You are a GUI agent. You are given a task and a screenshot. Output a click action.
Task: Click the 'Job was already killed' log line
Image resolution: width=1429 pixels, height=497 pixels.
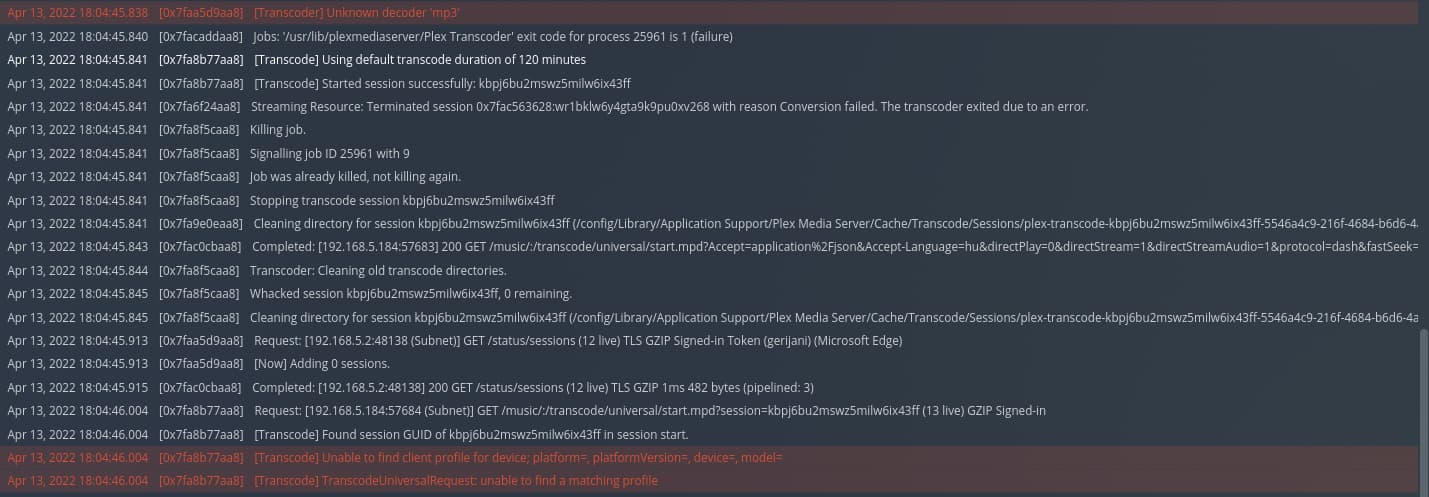pos(709,177)
